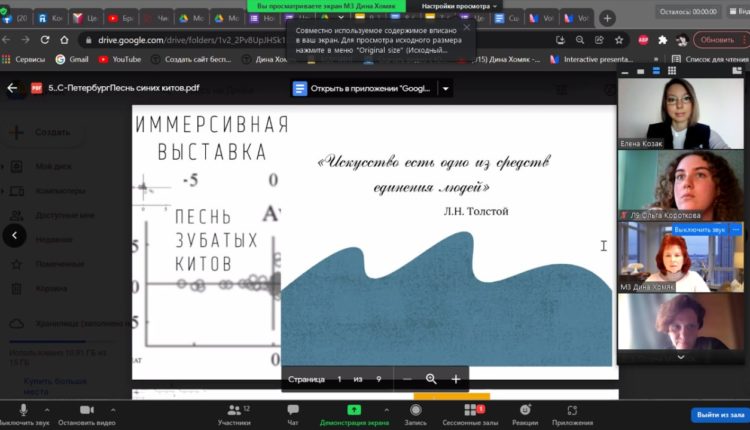750x430 pixels.
Task: Click the Leave Room button
Action: (720, 415)
